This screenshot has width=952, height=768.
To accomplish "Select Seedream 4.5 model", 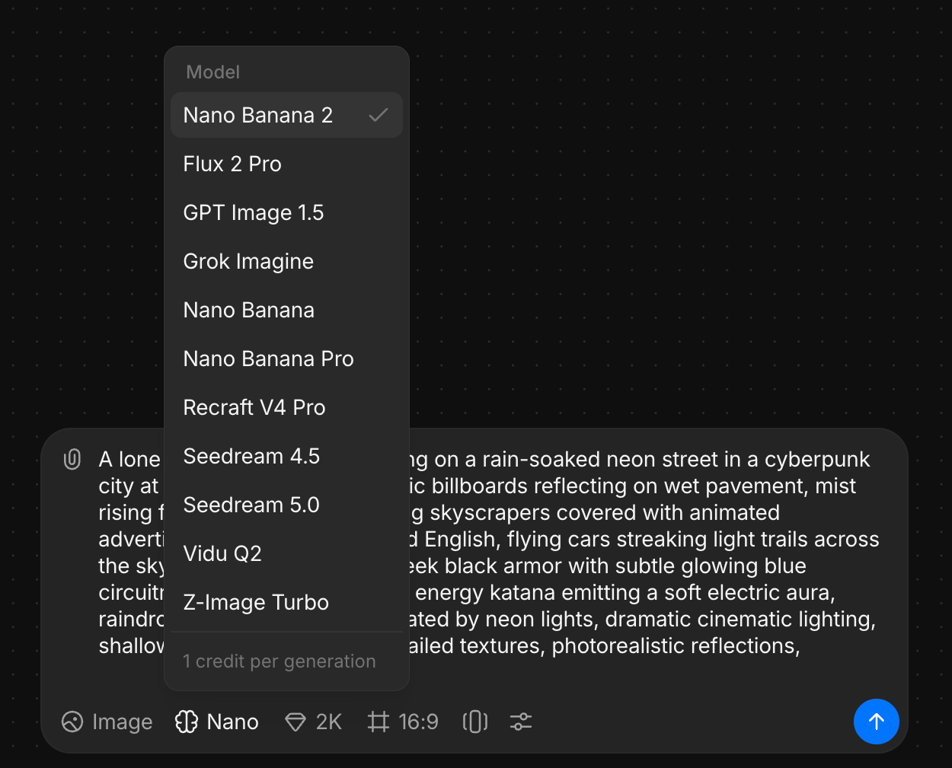I will point(287,456).
